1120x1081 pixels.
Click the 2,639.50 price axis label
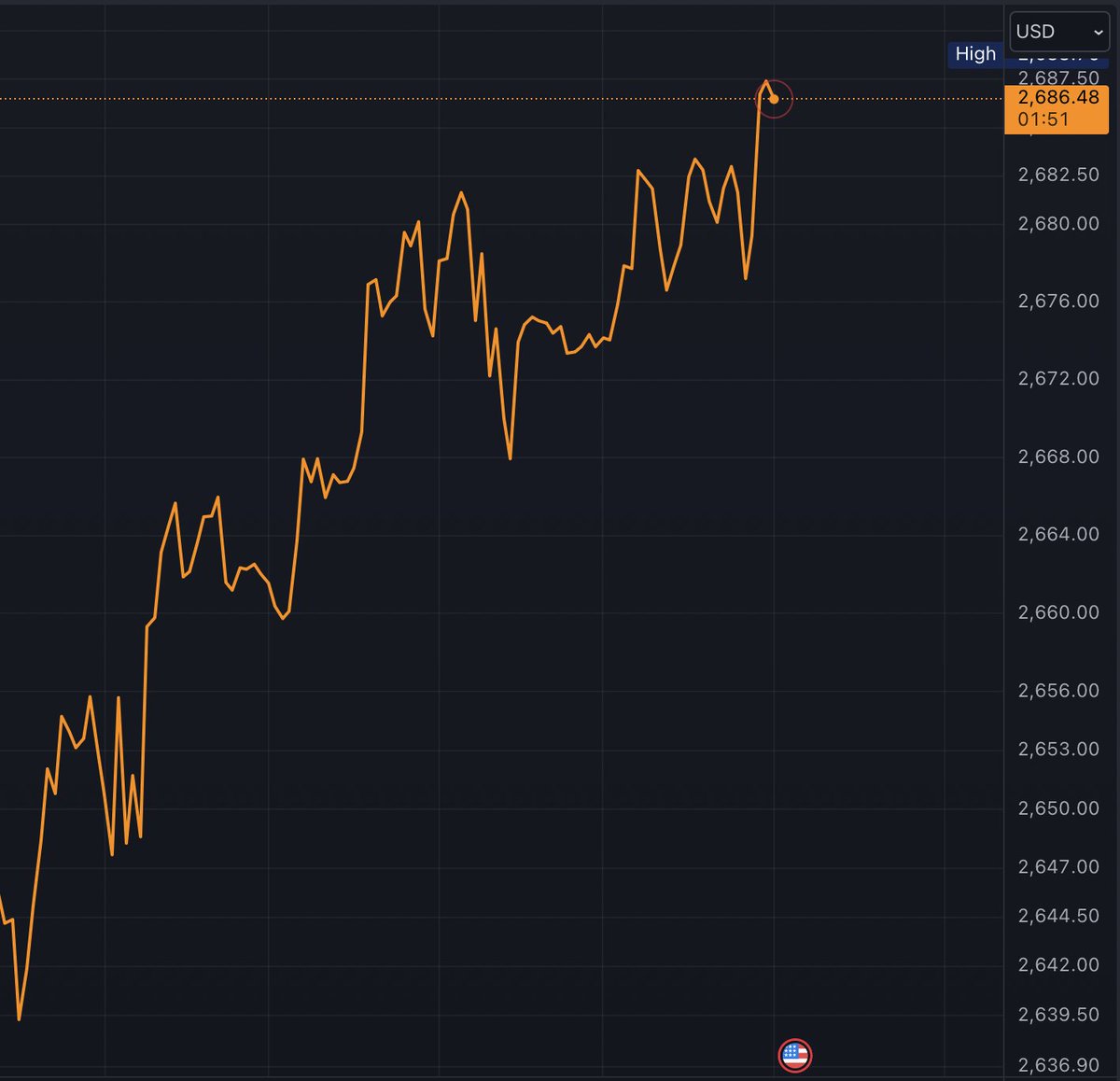point(1058,1014)
